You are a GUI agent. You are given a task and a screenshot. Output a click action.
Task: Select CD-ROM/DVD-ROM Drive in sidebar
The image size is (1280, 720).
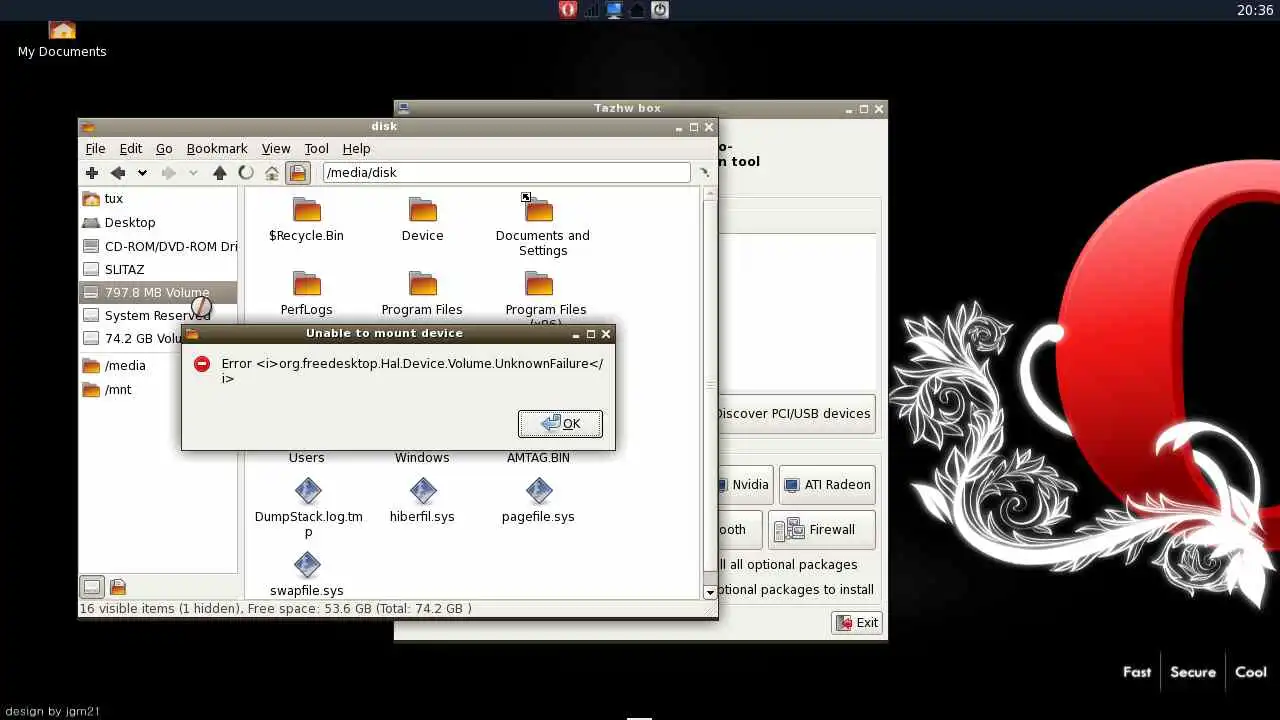pyautogui.click(x=158, y=246)
